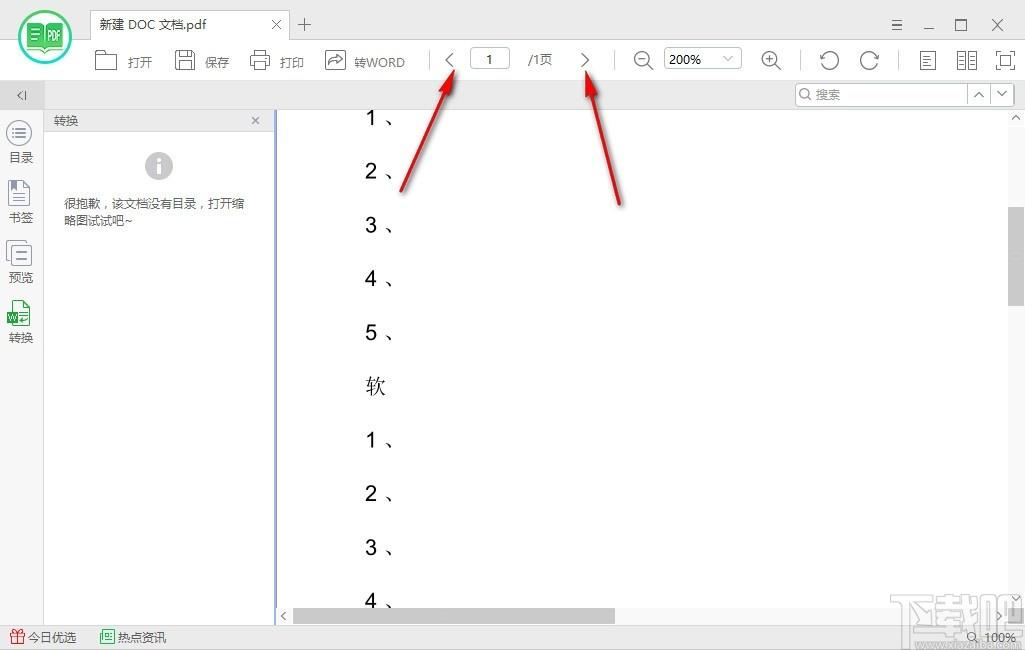
Task: Open the 目录 outline panel
Action: click(x=20, y=142)
